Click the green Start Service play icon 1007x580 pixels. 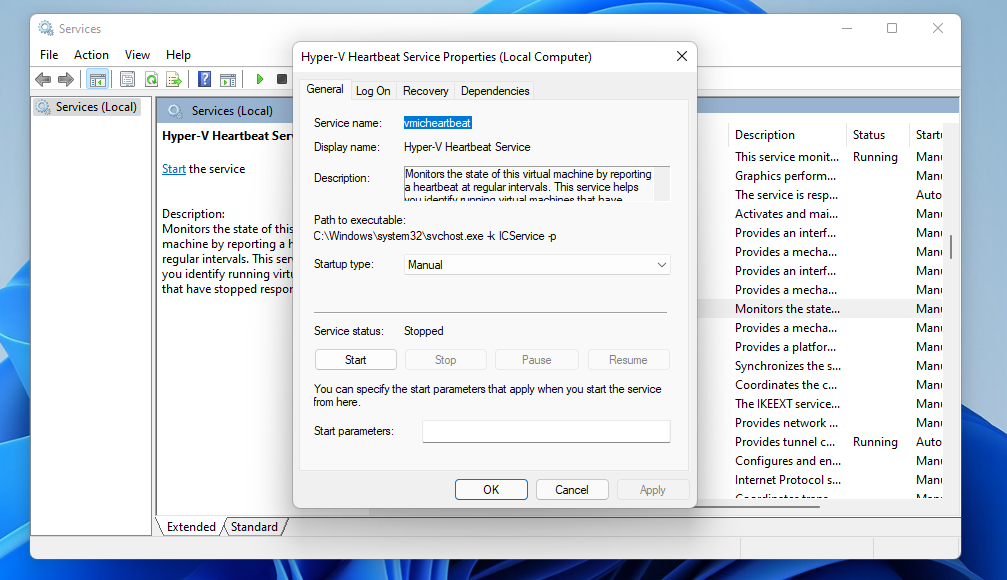pyautogui.click(x=259, y=79)
